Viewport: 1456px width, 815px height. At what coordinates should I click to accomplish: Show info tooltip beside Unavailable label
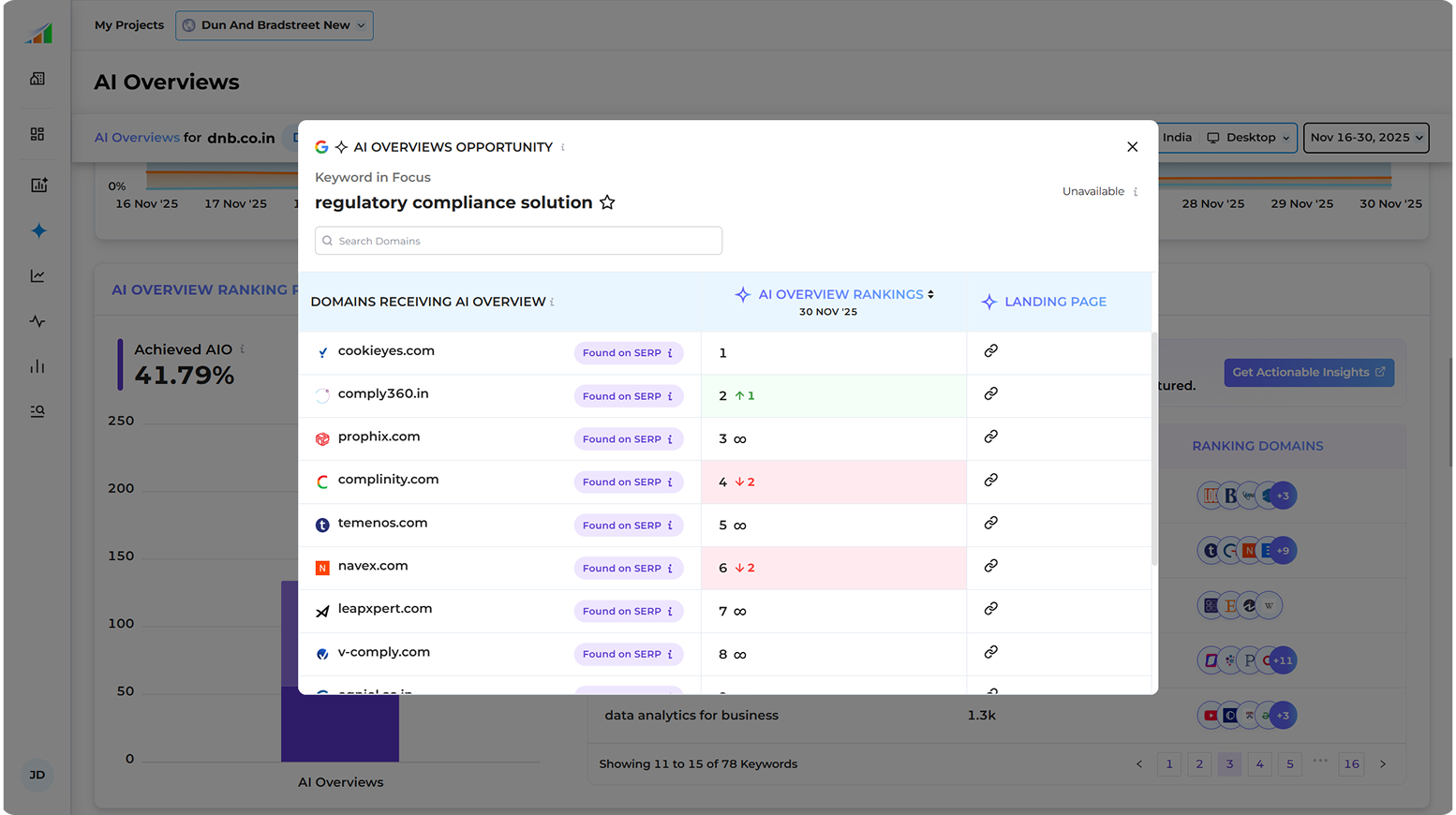point(1136,192)
